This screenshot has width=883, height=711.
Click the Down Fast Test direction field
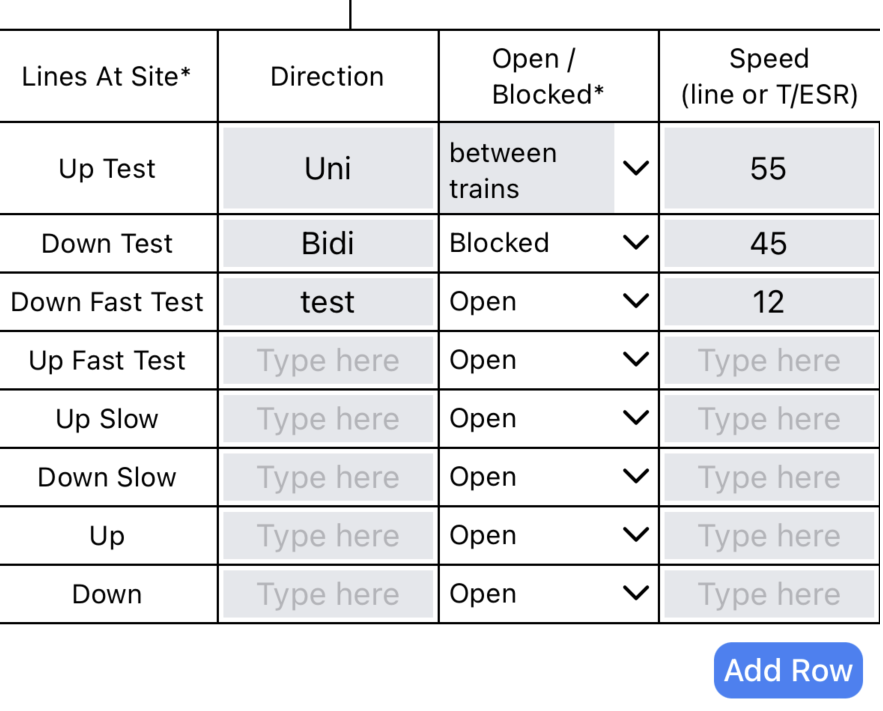pos(328,302)
